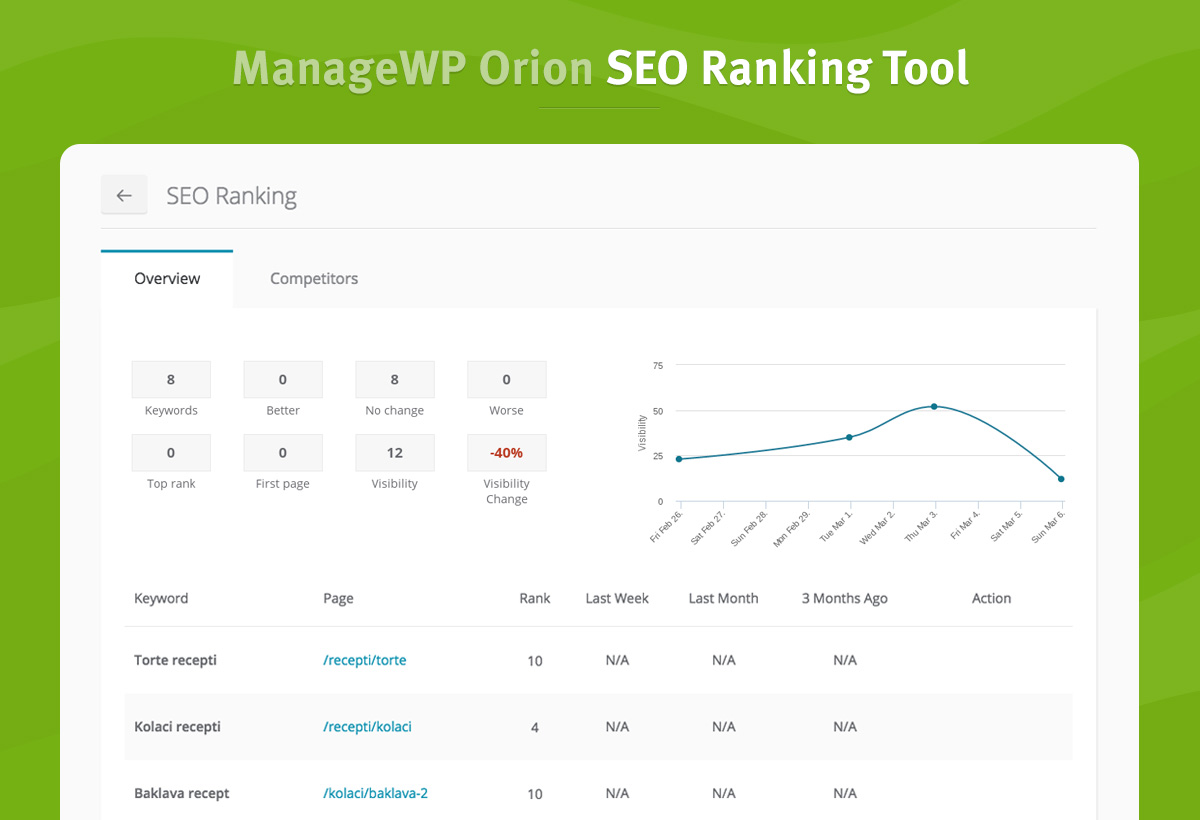Click the Thu Mar 3 peak data point
The image size is (1200, 820).
934,406
